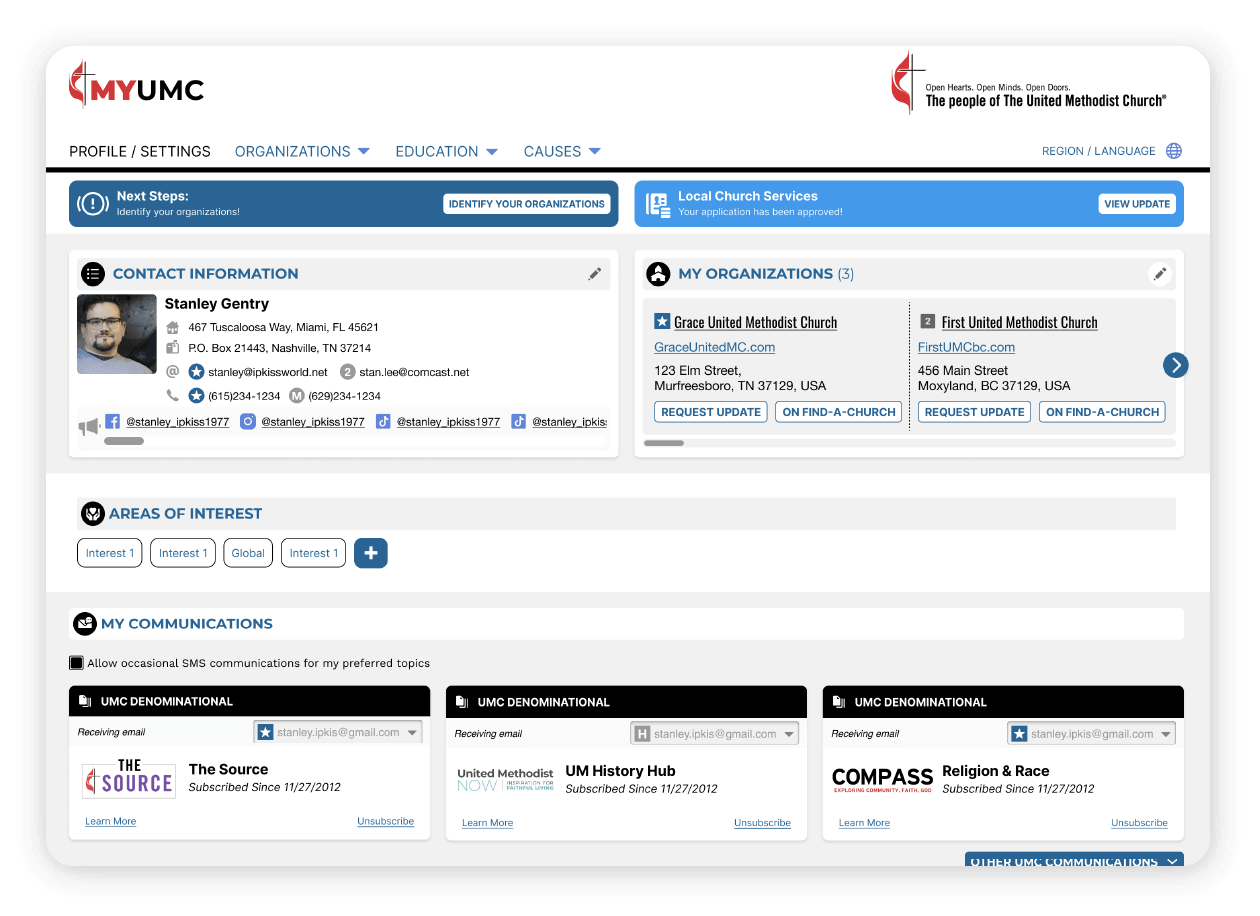Click the Contact Information panel icon
Viewport: 1260px width, 916px height.
93,273
